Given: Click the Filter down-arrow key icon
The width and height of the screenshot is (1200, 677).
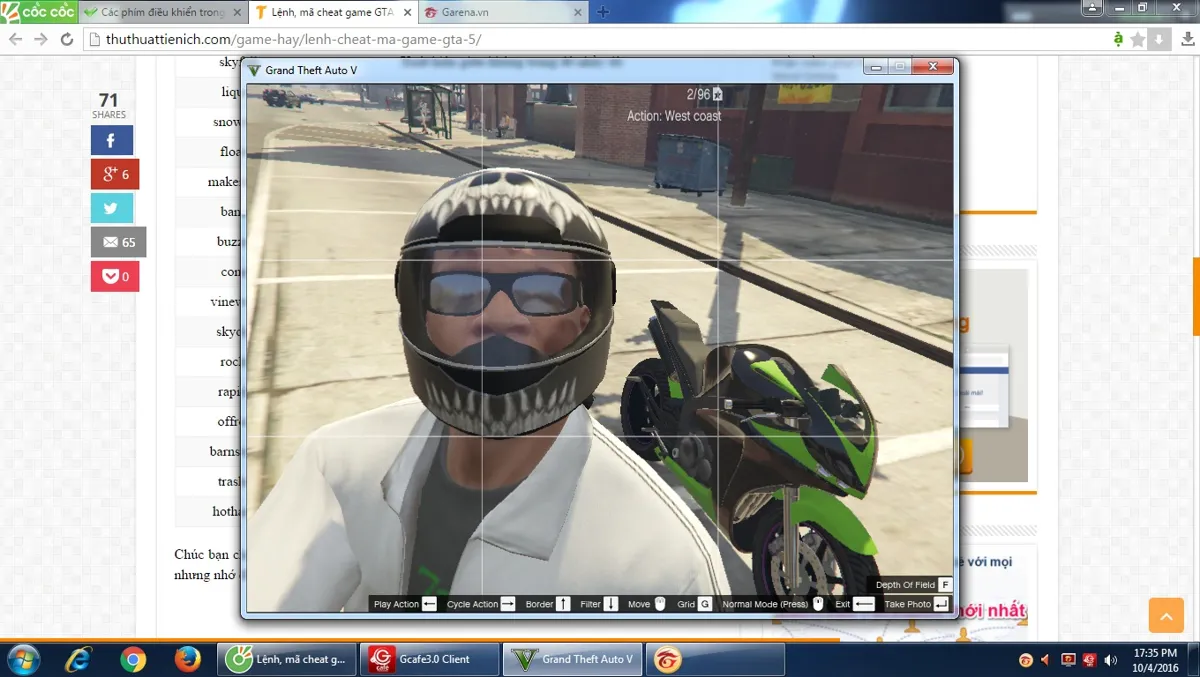Looking at the screenshot, I should (611, 604).
